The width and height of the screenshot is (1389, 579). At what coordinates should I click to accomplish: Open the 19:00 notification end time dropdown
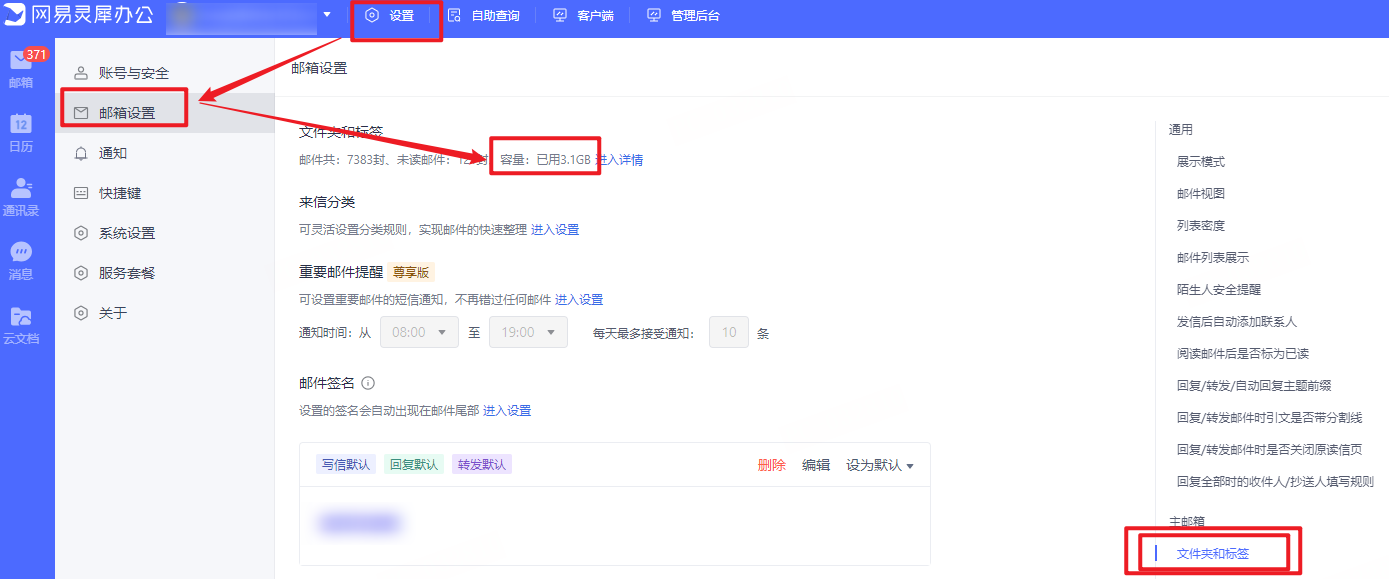tap(530, 331)
